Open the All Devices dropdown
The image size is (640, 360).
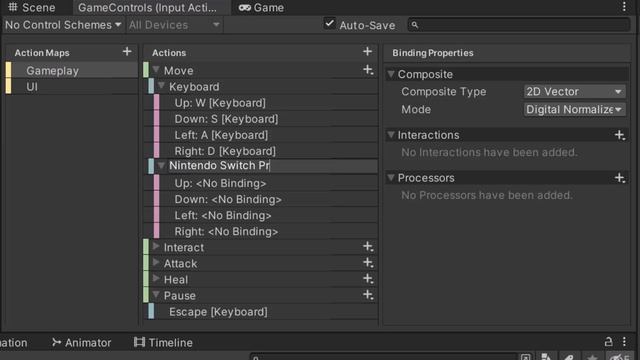pos(175,25)
